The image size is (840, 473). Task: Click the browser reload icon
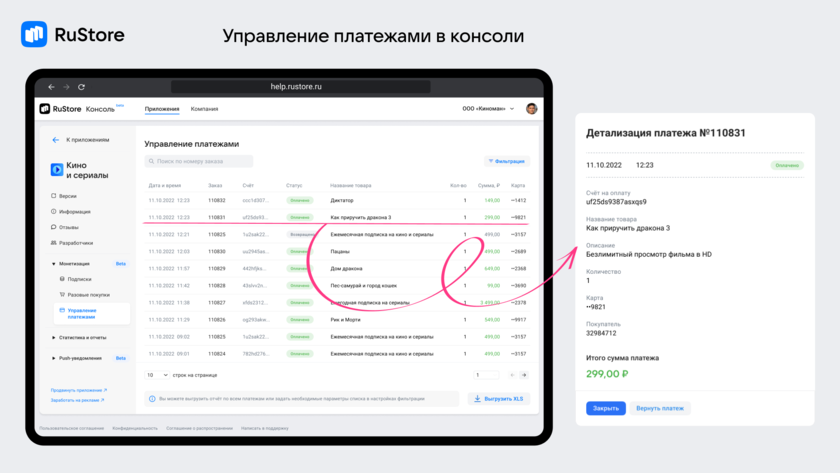(81, 87)
